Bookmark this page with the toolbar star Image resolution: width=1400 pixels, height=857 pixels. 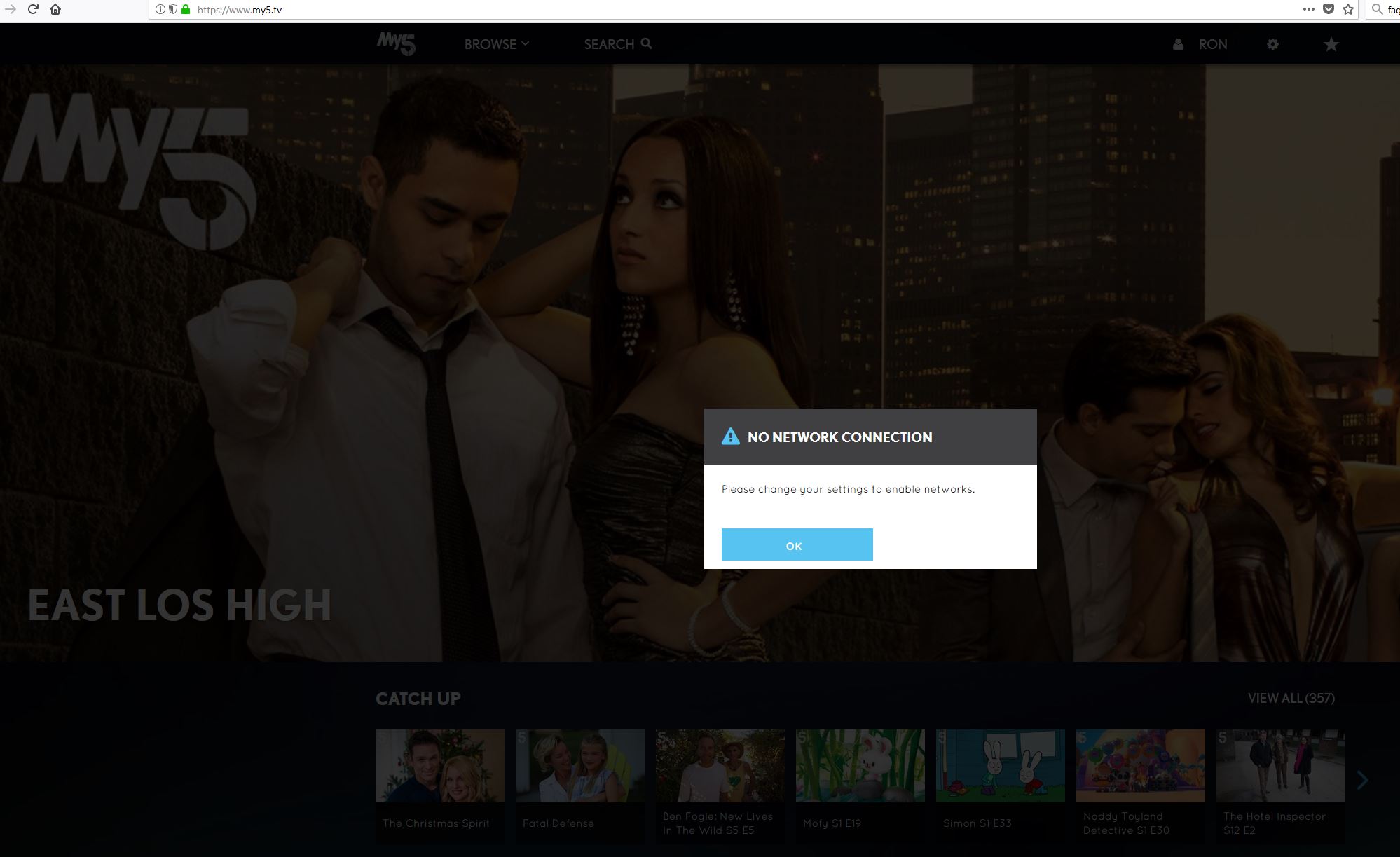coord(1347,9)
